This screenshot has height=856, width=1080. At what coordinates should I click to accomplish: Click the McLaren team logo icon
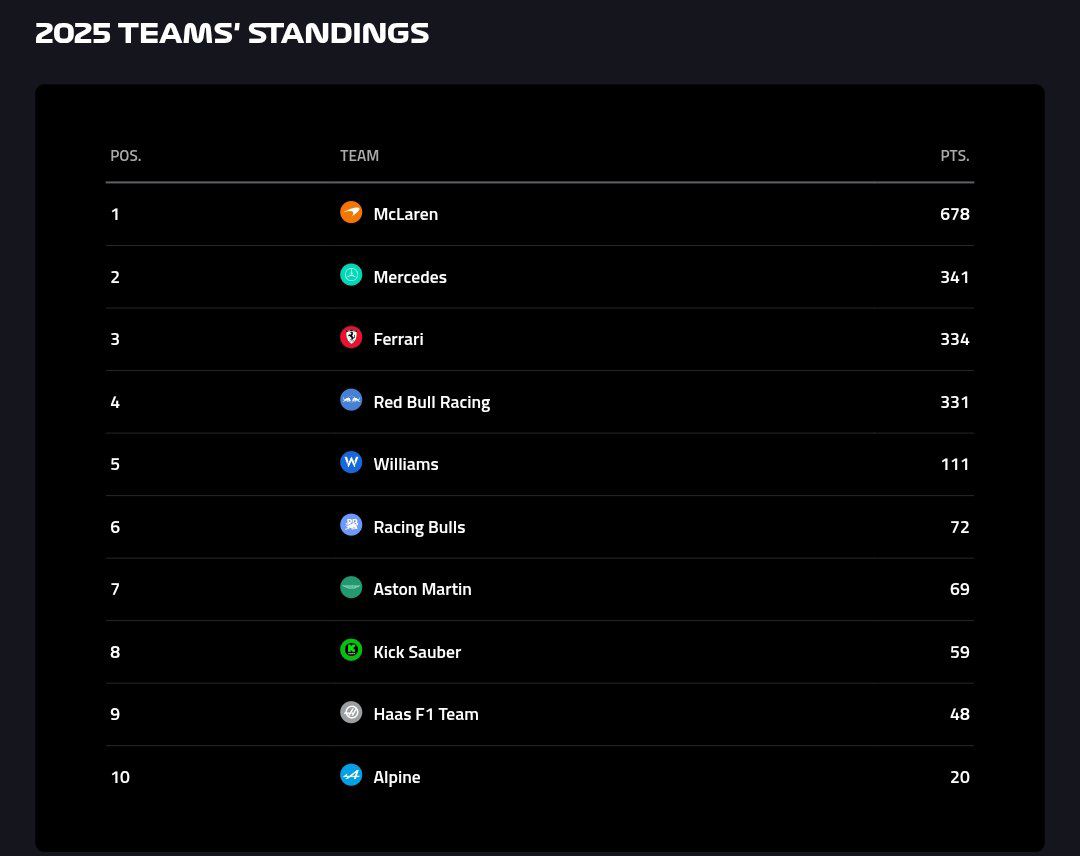pyautogui.click(x=351, y=213)
